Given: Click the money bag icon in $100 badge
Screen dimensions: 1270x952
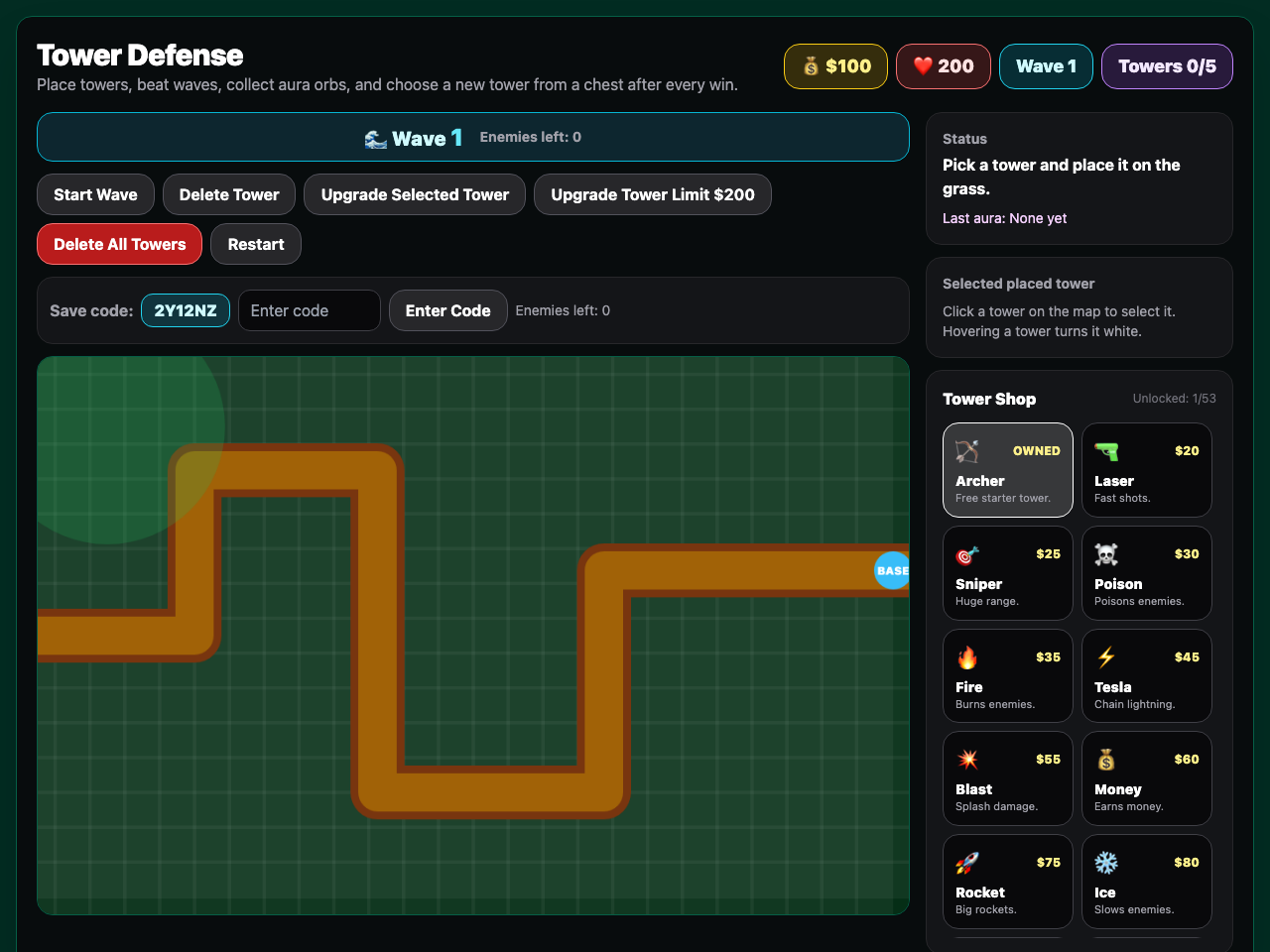Looking at the screenshot, I should coord(811,66).
